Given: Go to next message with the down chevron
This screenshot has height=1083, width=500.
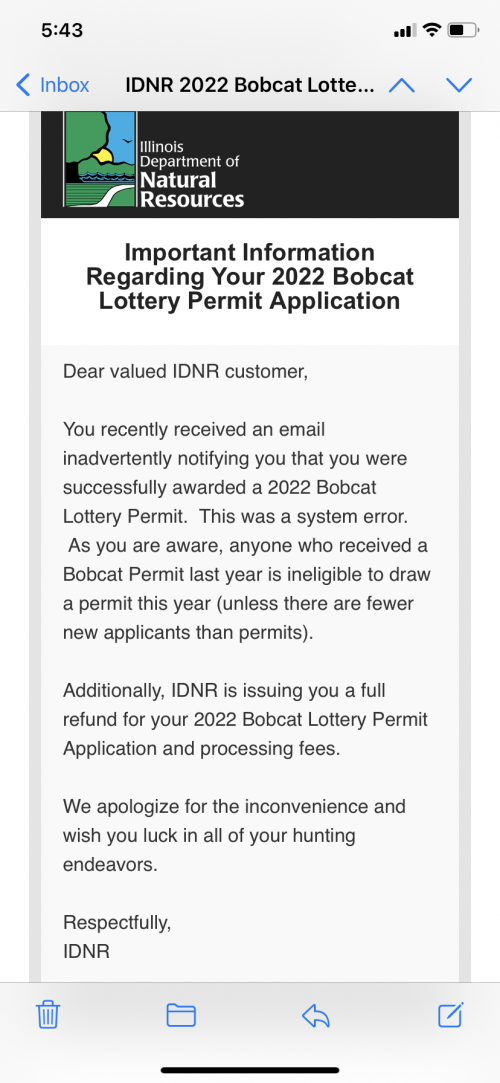Looking at the screenshot, I should 459,85.
